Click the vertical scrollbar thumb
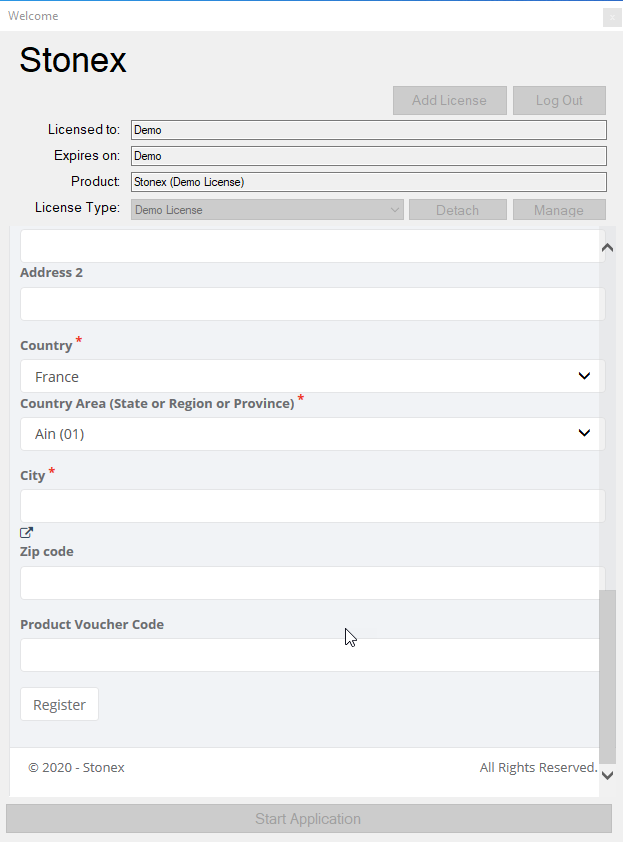 click(x=607, y=677)
